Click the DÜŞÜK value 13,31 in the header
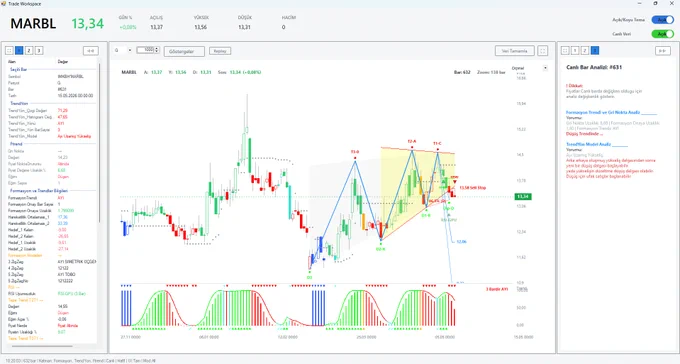 pos(244,27)
